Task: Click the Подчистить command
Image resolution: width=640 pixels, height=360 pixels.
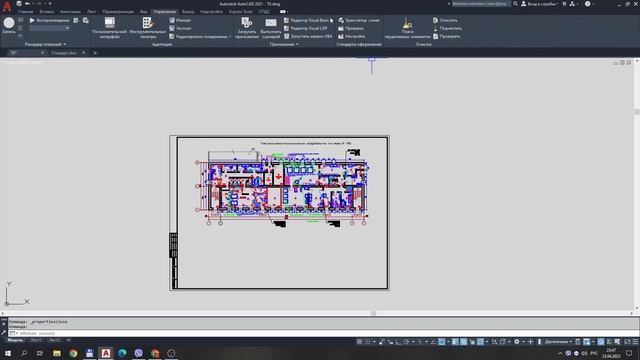Action: [x=447, y=28]
